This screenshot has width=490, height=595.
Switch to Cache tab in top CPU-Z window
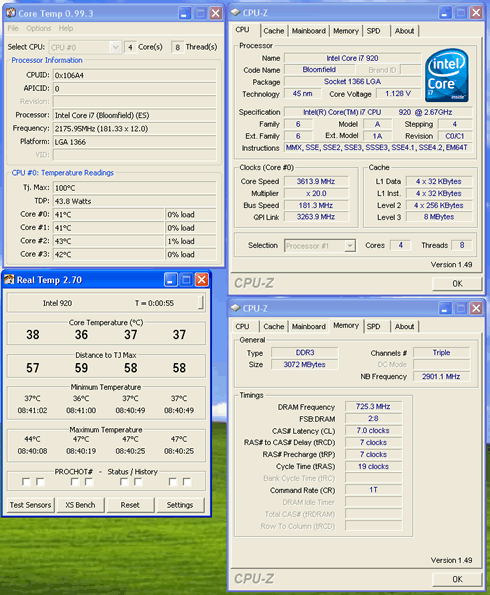(x=274, y=31)
